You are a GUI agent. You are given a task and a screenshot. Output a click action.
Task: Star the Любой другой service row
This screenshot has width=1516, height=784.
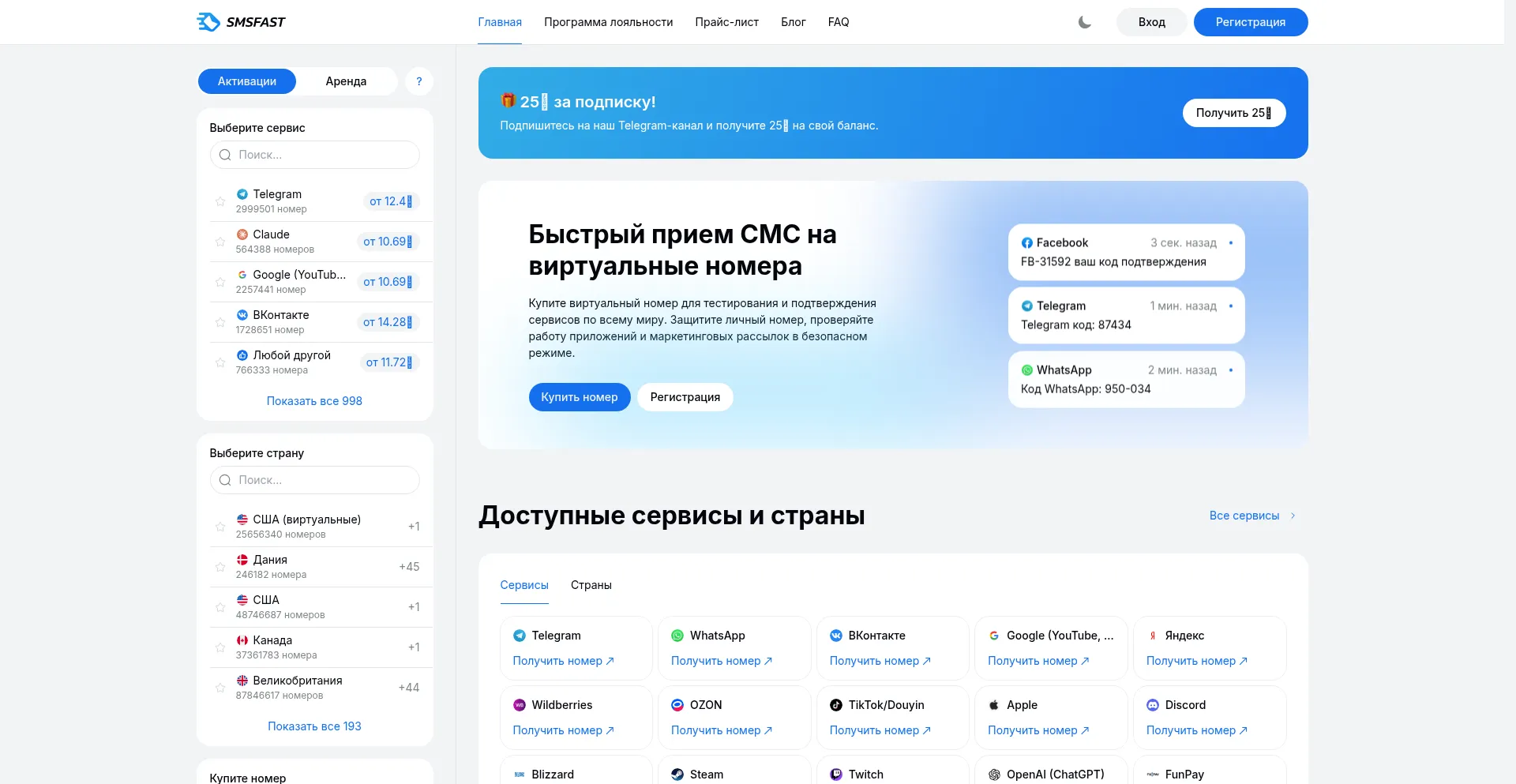(220, 362)
